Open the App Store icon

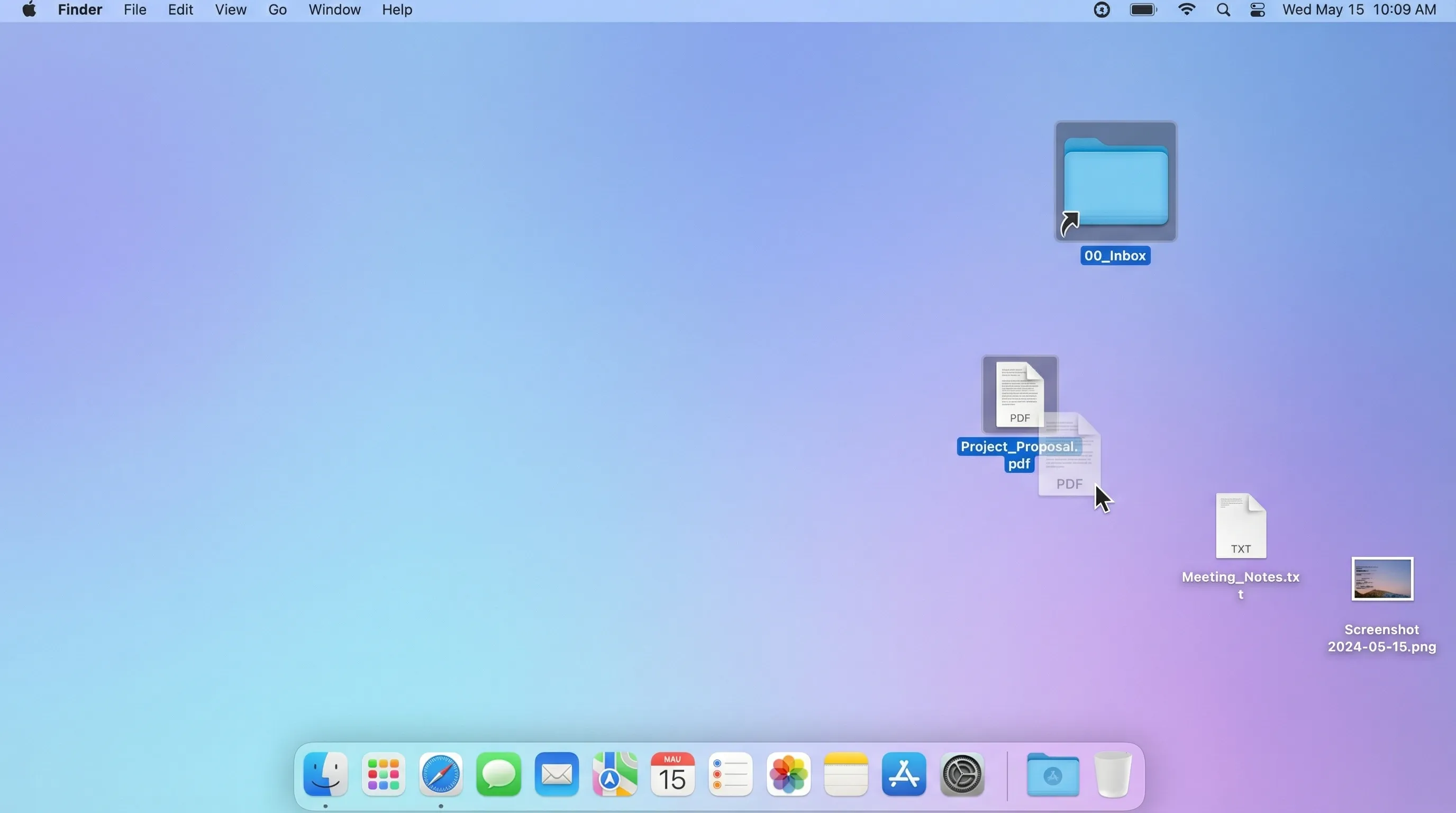point(904,774)
